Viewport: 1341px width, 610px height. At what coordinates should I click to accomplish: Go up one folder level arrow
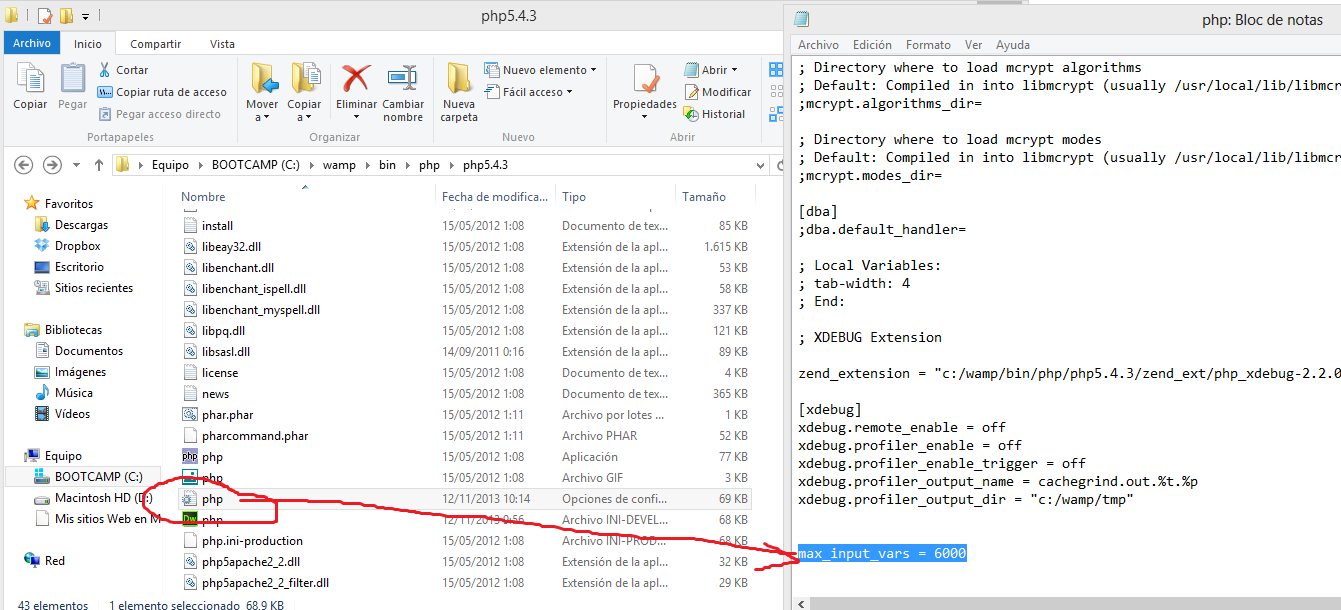click(x=98, y=165)
